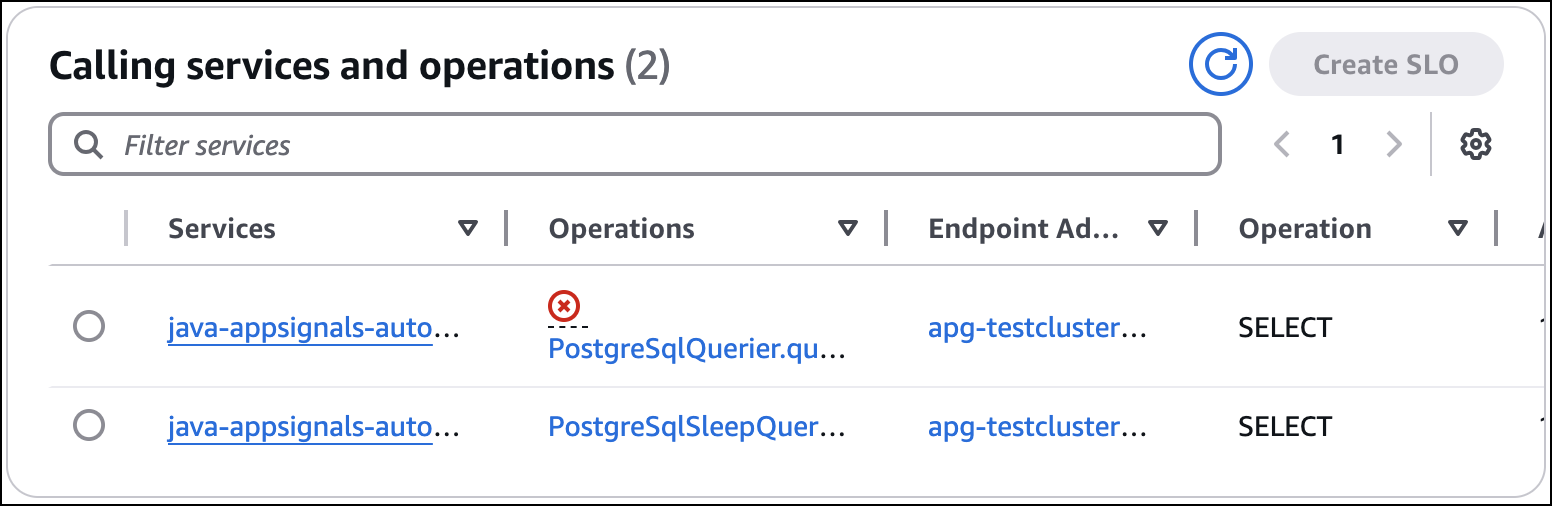This screenshot has height=506, width=1552.
Task: Sort by Operations column arrow
Action: pyautogui.click(x=847, y=229)
